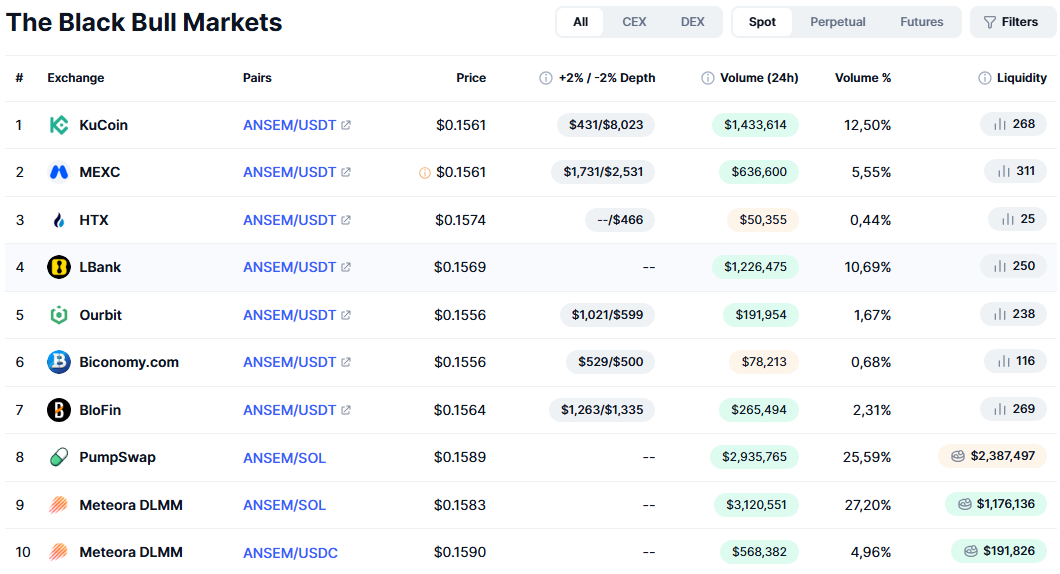
Task: Click the info icon beside Depth header
Action: click(546, 78)
